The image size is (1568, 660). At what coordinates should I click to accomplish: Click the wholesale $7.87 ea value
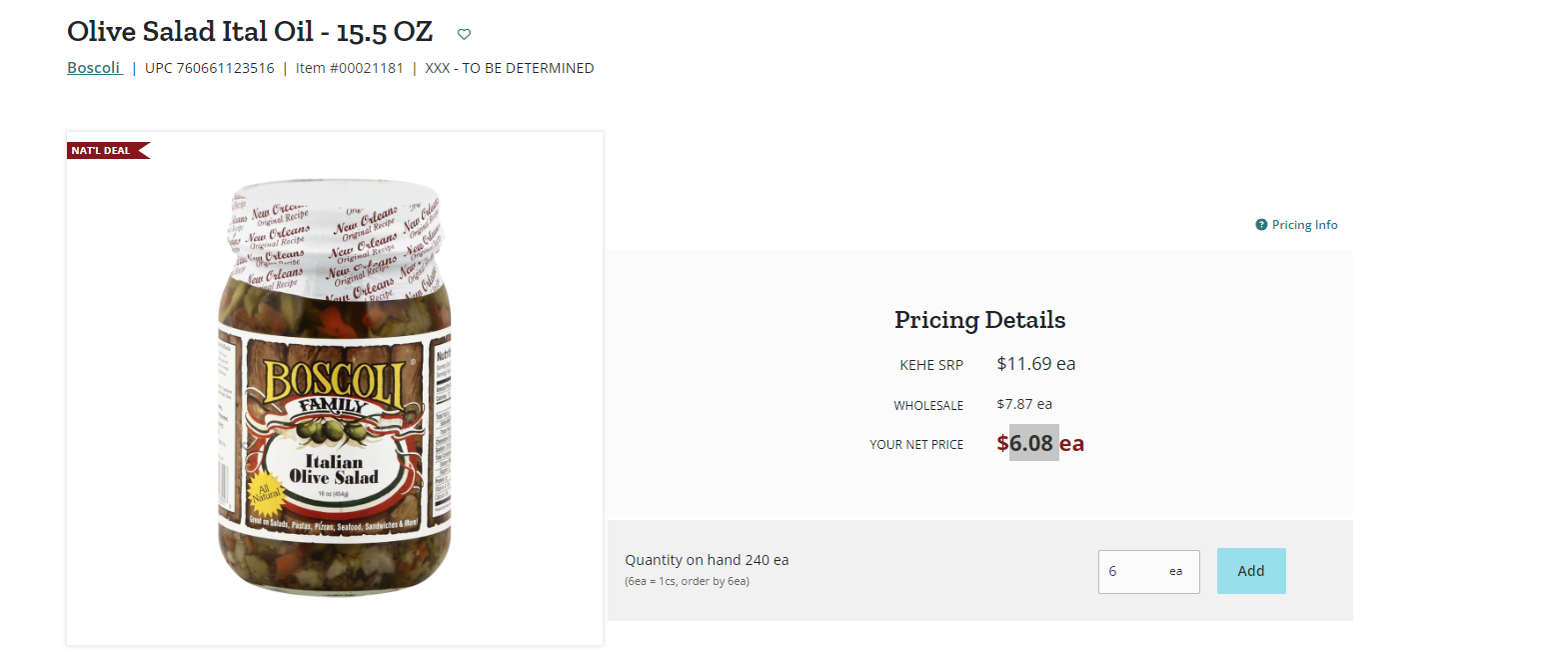[1024, 404]
